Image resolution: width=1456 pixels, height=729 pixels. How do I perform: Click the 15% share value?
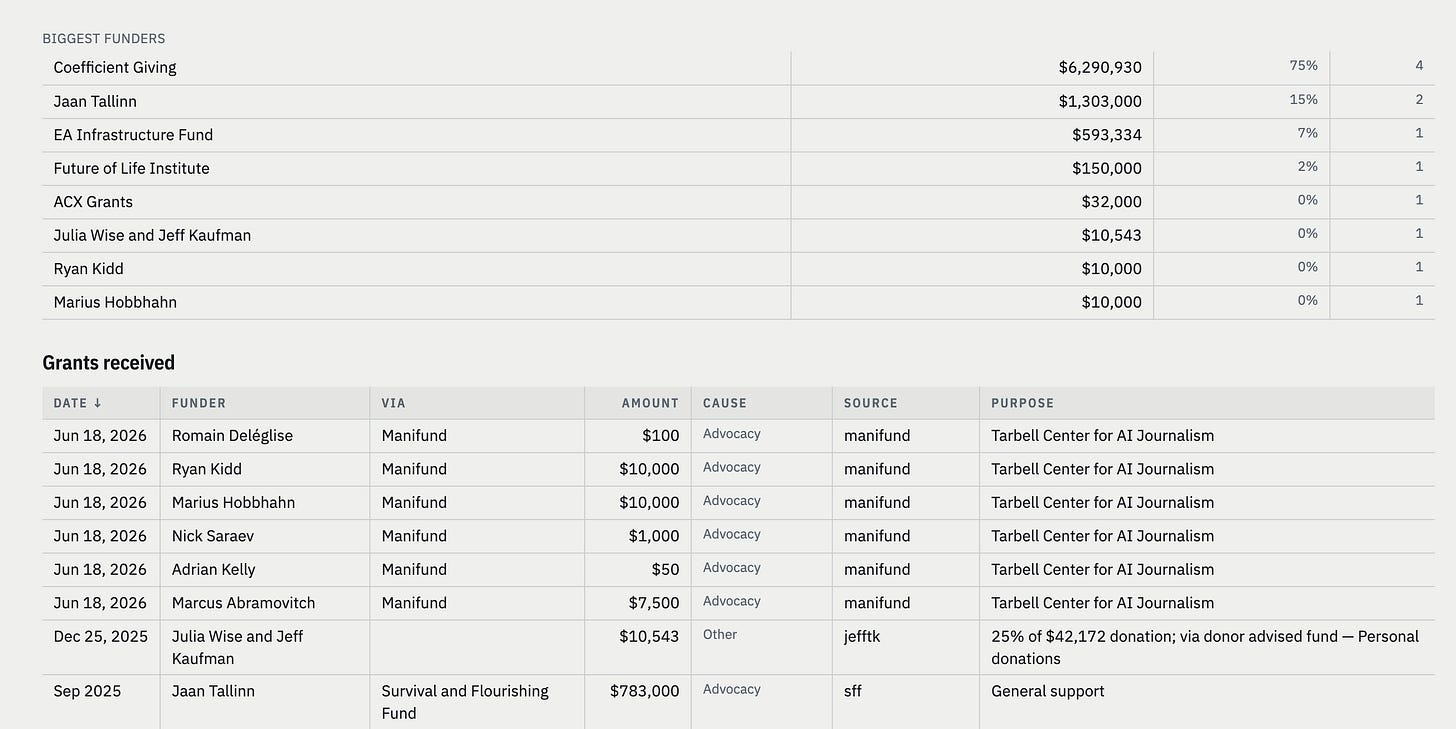(1304, 100)
